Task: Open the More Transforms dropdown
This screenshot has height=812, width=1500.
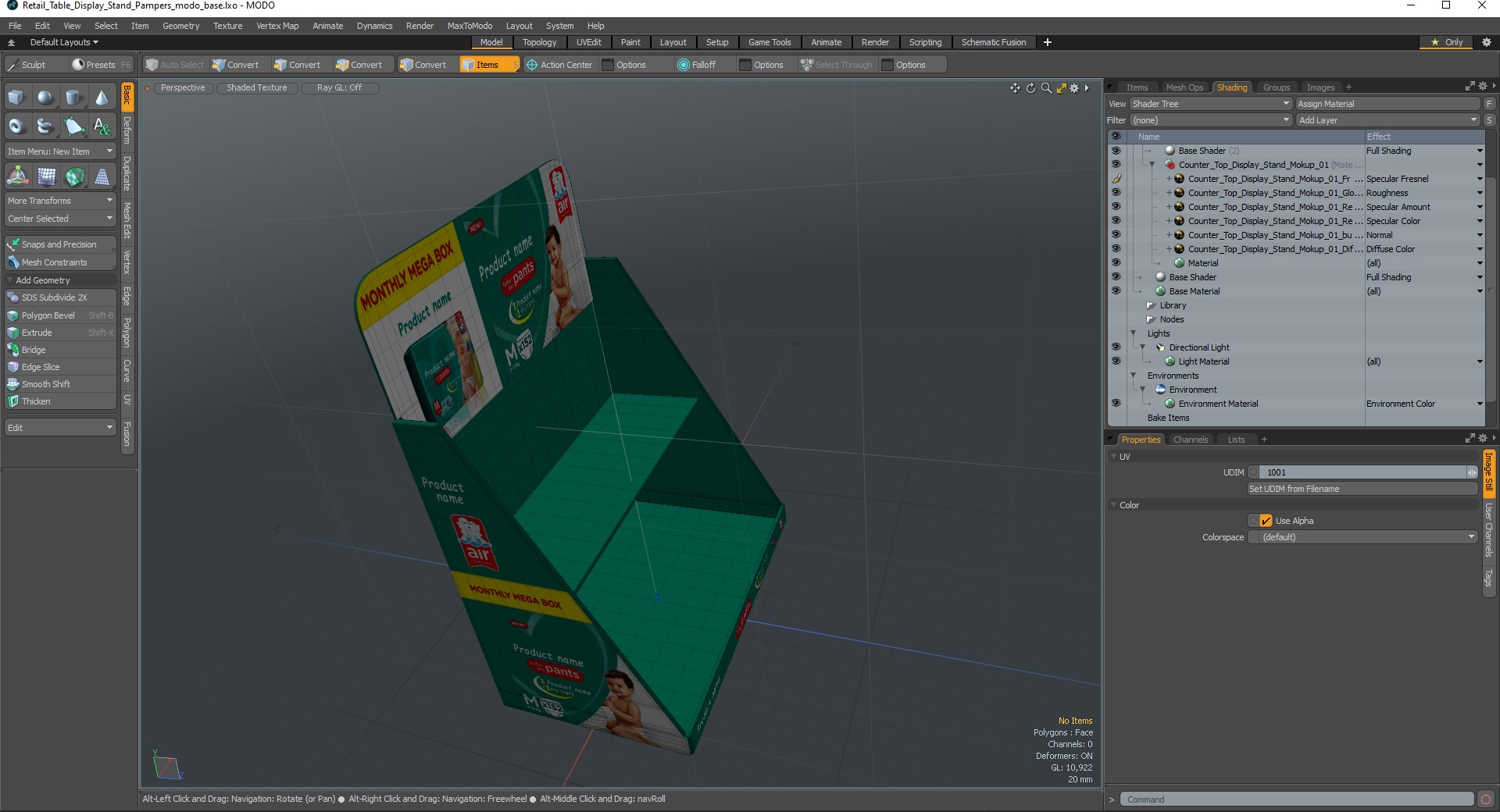Action: [x=60, y=201]
